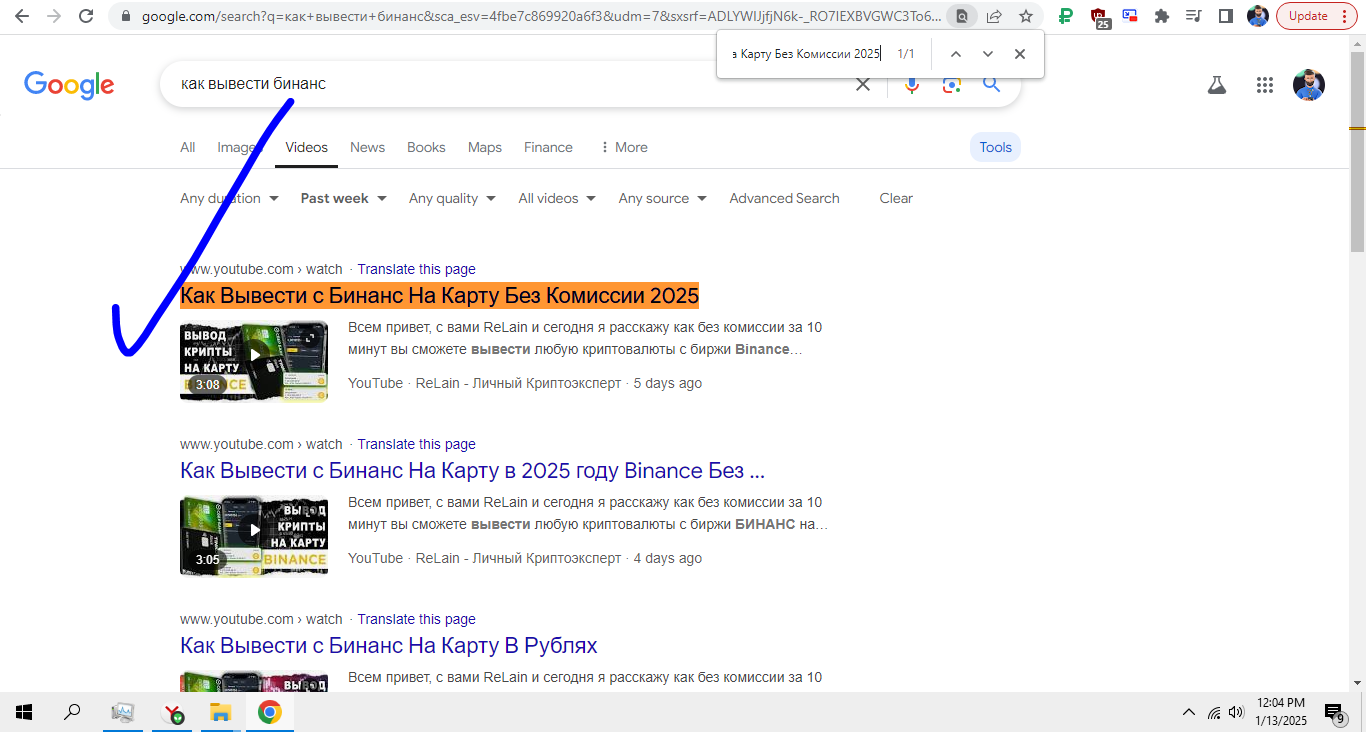Bookmark this page with the star icon
This screenshot has width=1366, height=732.
[1026, 16]
